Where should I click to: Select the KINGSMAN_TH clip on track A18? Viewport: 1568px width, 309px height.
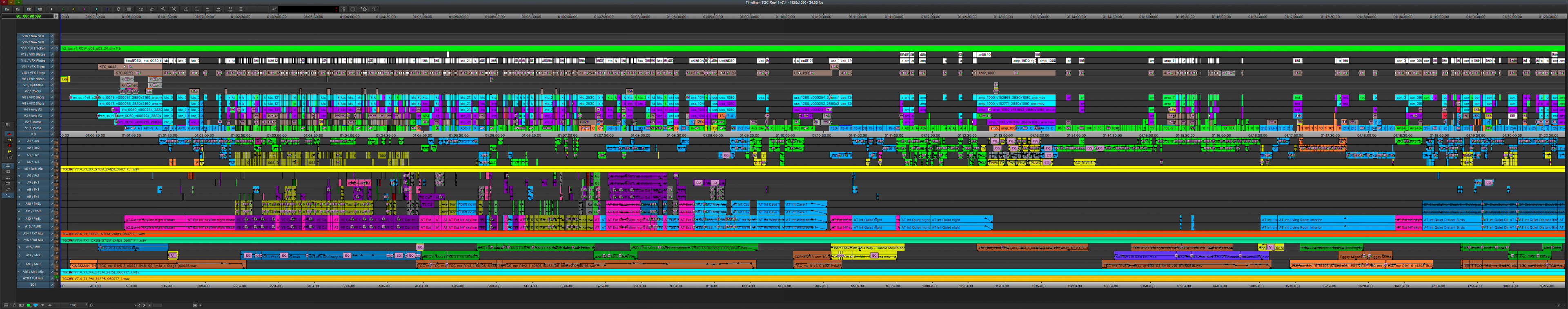coord(83,265)
